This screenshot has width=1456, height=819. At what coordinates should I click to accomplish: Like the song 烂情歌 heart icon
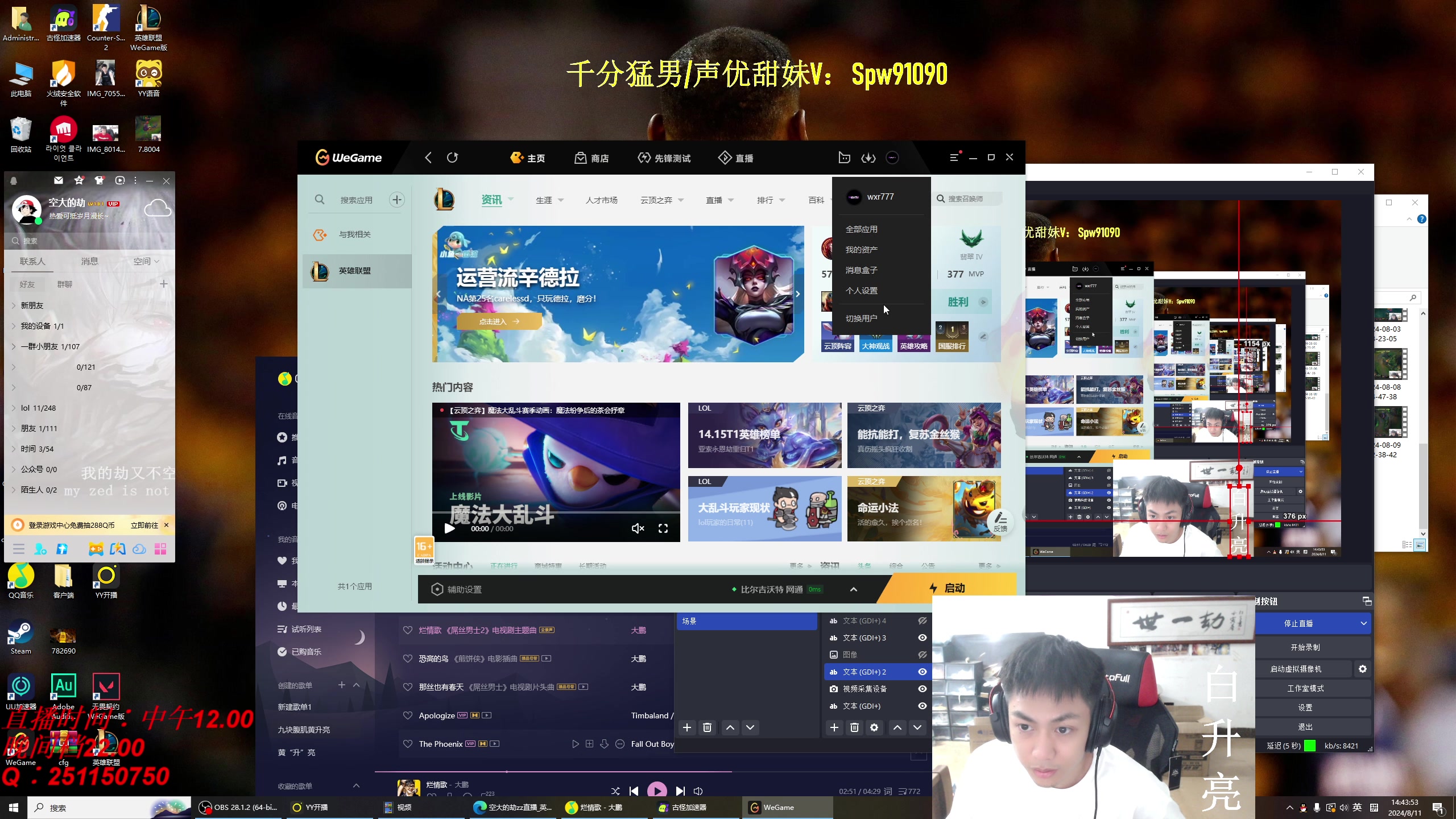[408, 630]
